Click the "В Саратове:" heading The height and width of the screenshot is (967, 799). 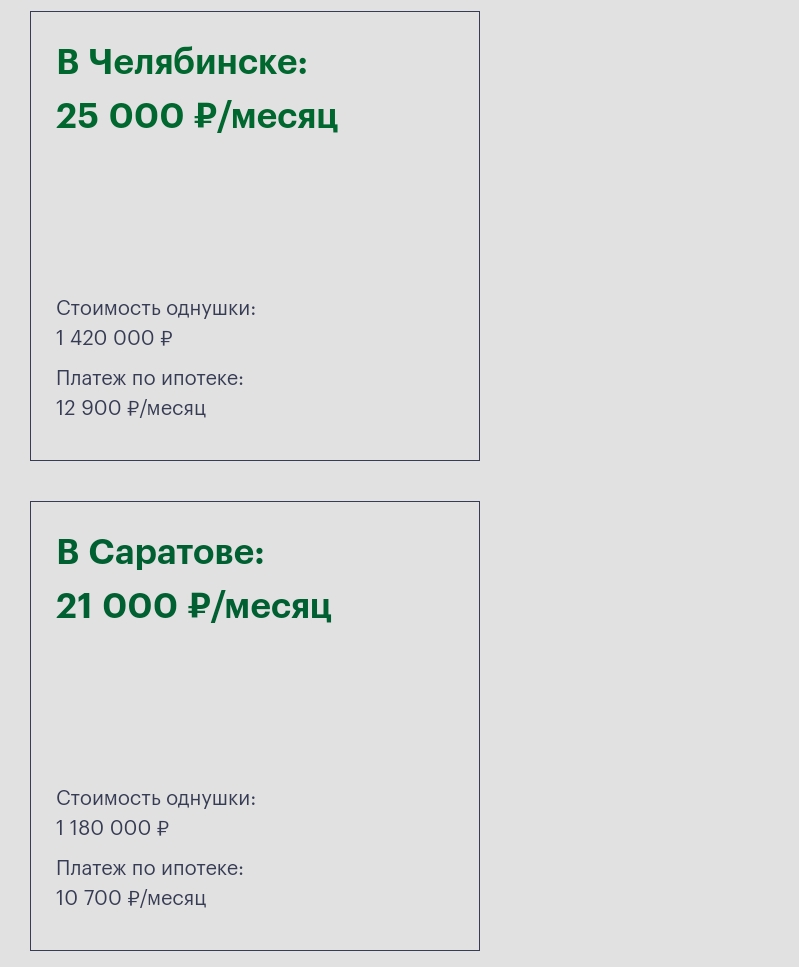(x=160, y=552)
